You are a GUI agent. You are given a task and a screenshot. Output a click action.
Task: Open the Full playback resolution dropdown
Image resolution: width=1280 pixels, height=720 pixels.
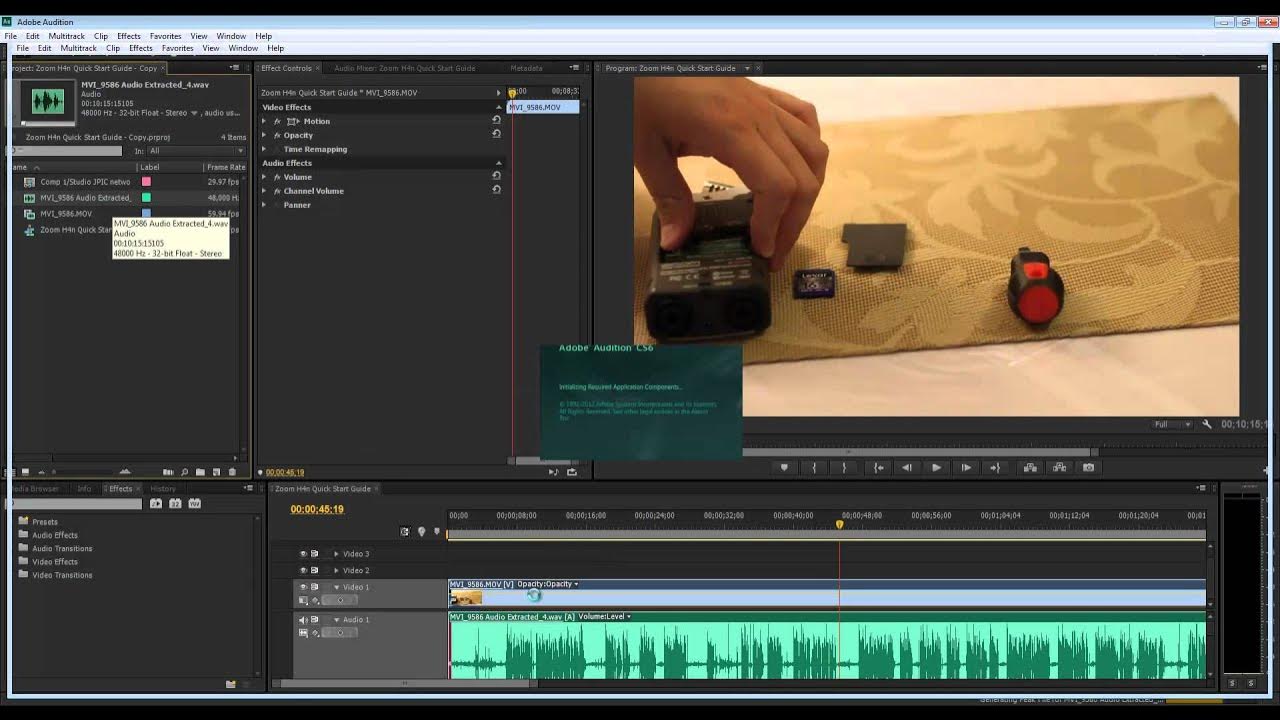pyautogui.click(x=1175, y=424)
